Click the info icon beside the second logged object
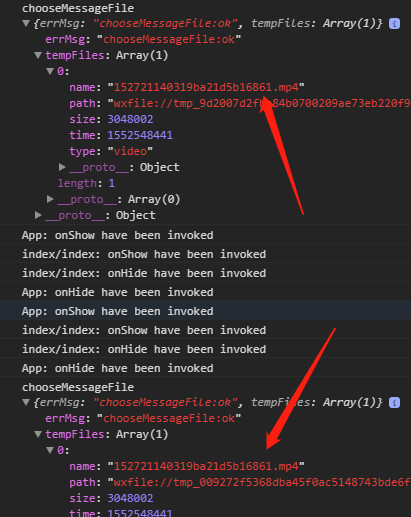The width and height of the screenshot is (411, 517). click(x=394, y=403)
